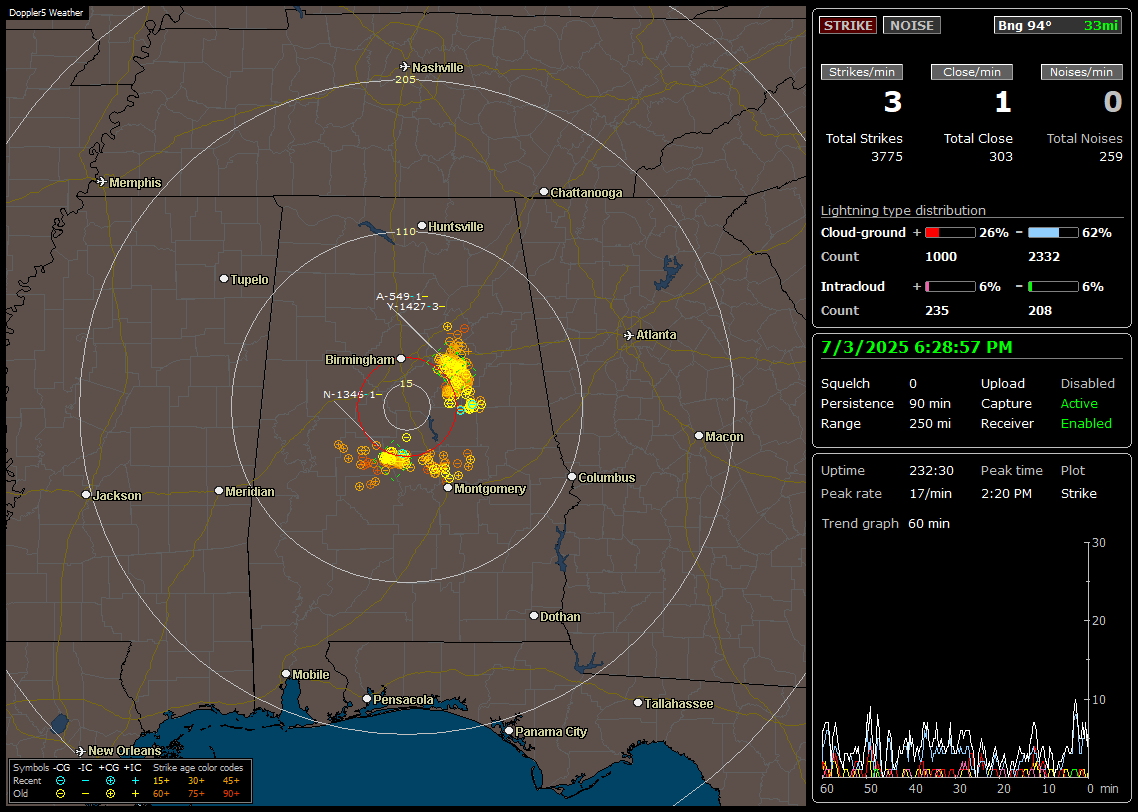
Task: Select the Dothan city marker dot
Action: pos(533,615)
